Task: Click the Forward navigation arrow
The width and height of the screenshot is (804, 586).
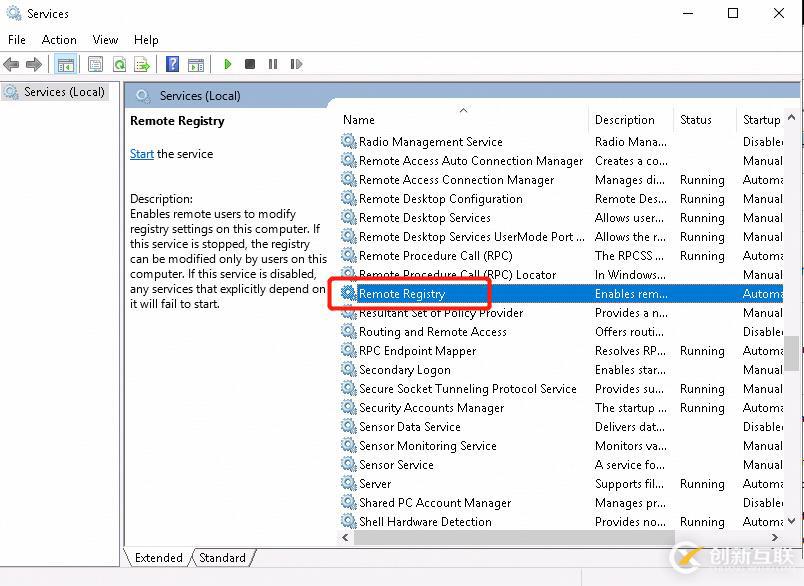Action: coord(36,64)
